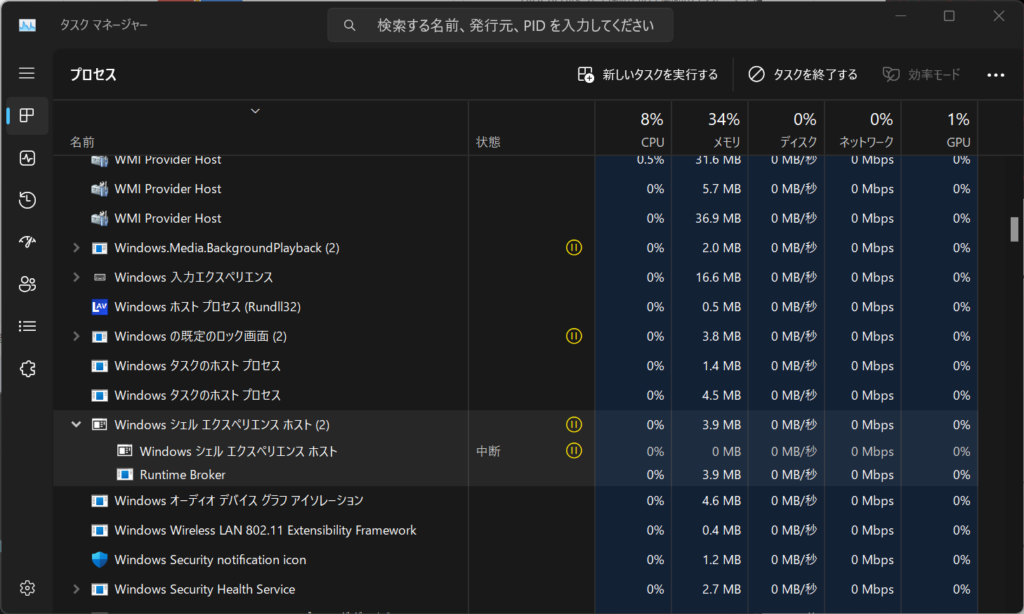Click the 効率モード button
The width and height of the screenshot is (1024, 614).
tap(921, 74)
